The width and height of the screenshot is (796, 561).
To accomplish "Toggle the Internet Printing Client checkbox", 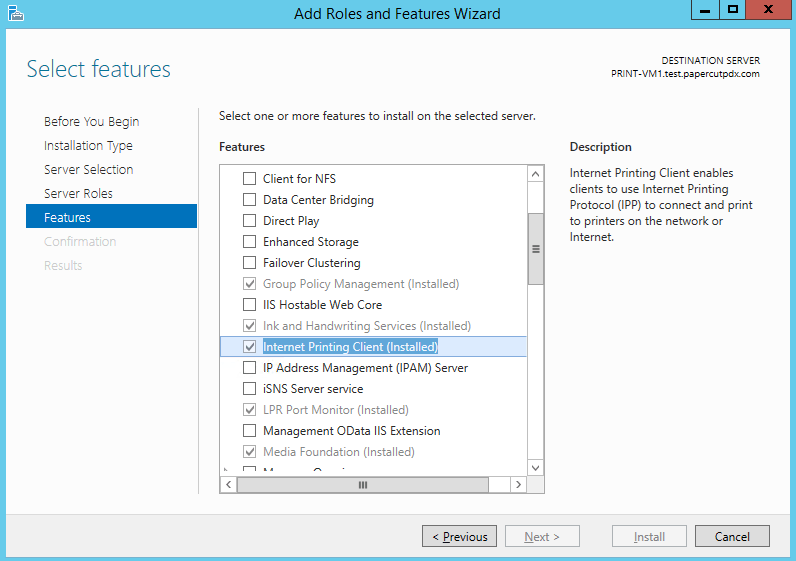I will pyautogui.click(x=249, y=347).
